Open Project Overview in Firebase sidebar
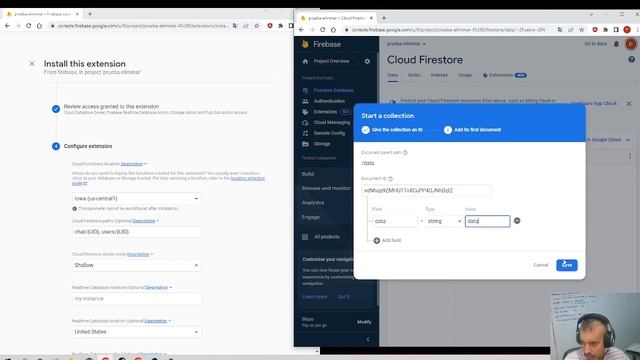This screenshot has height=360, width=640. click(331, 61)
